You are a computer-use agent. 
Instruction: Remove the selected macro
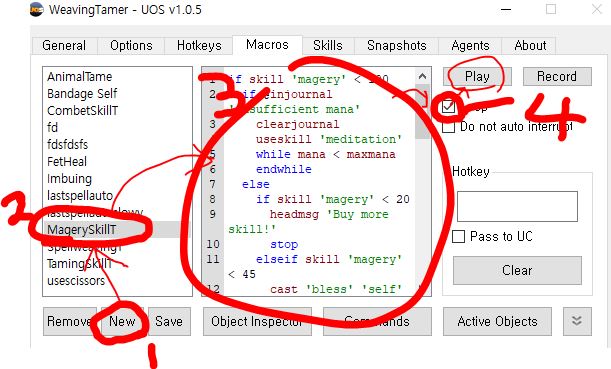[x=69, y=321]
